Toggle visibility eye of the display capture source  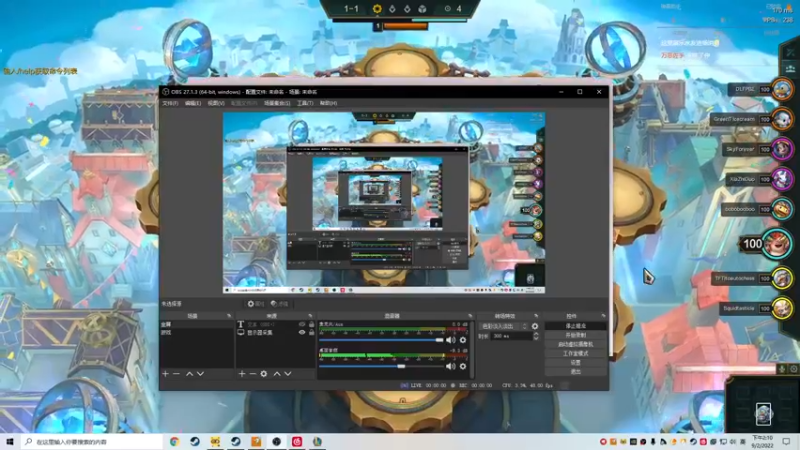click(302, 333)
